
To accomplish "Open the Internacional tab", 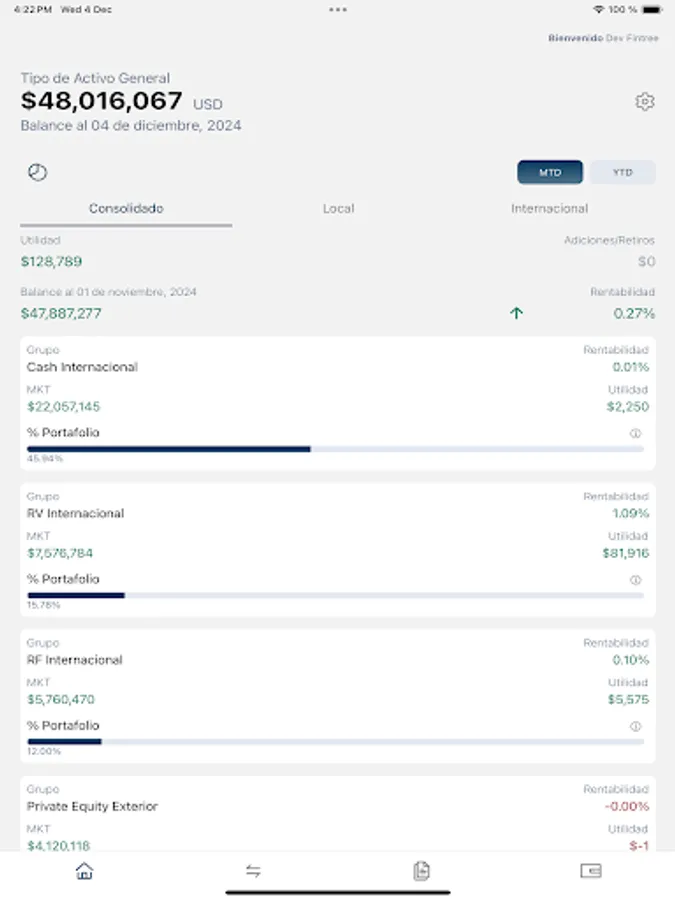I will (x=549, y=209).
